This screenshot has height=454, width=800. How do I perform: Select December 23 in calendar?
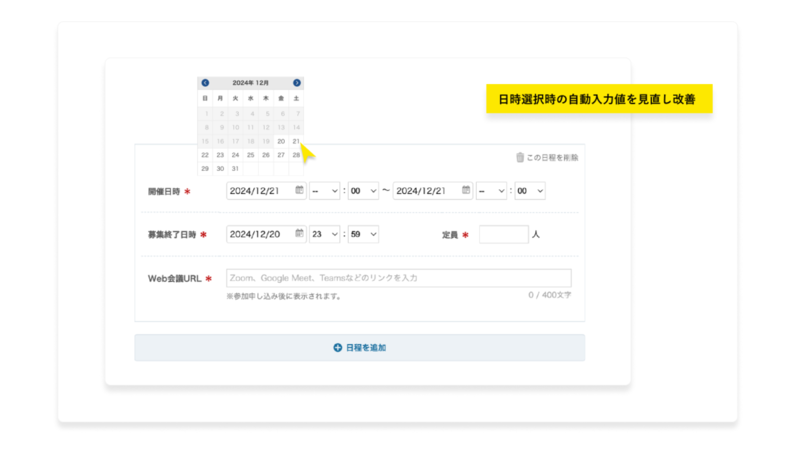click(220, 155)
